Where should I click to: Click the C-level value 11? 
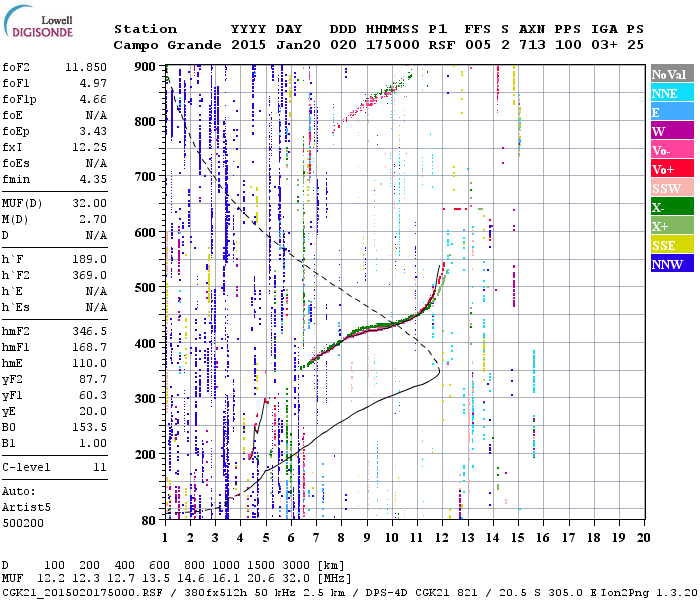click(100, 467)
